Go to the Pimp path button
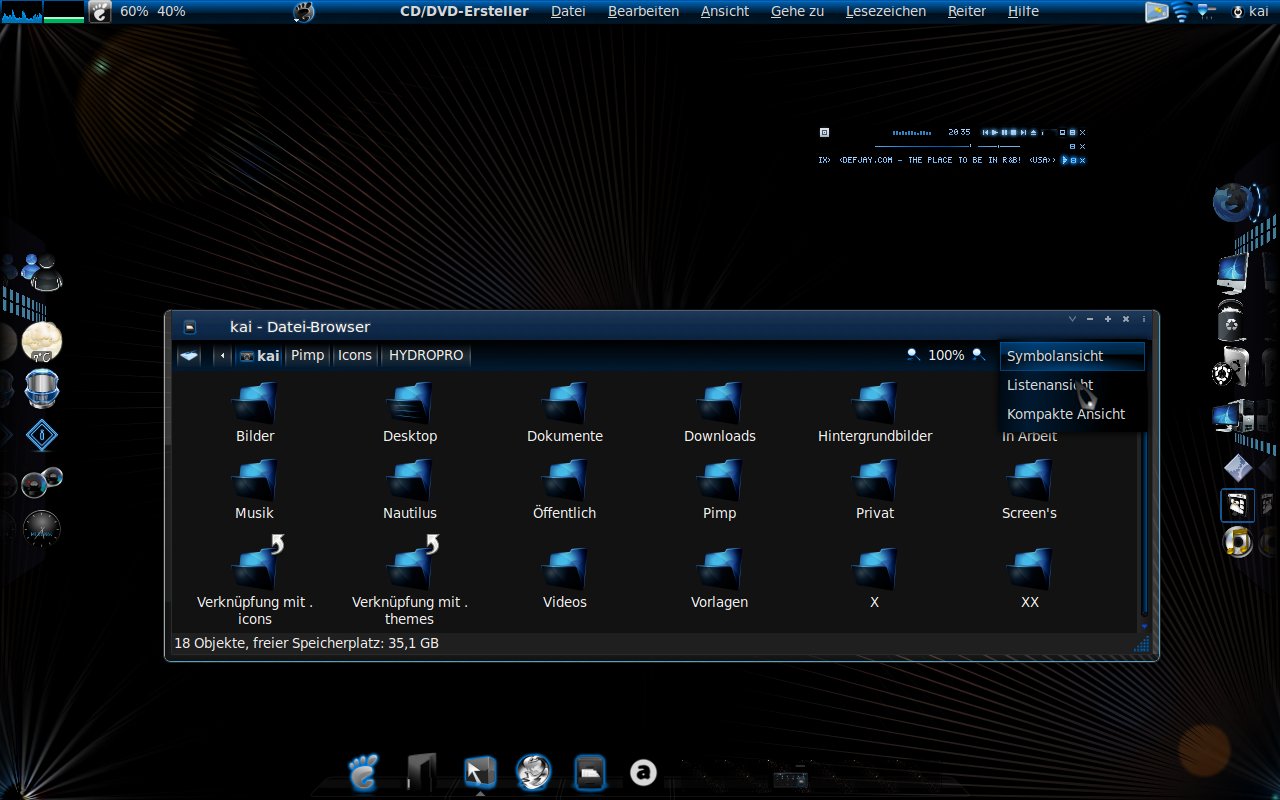Image resolution: width=1280 pixels, height=800 pixels. click(308, 355)
